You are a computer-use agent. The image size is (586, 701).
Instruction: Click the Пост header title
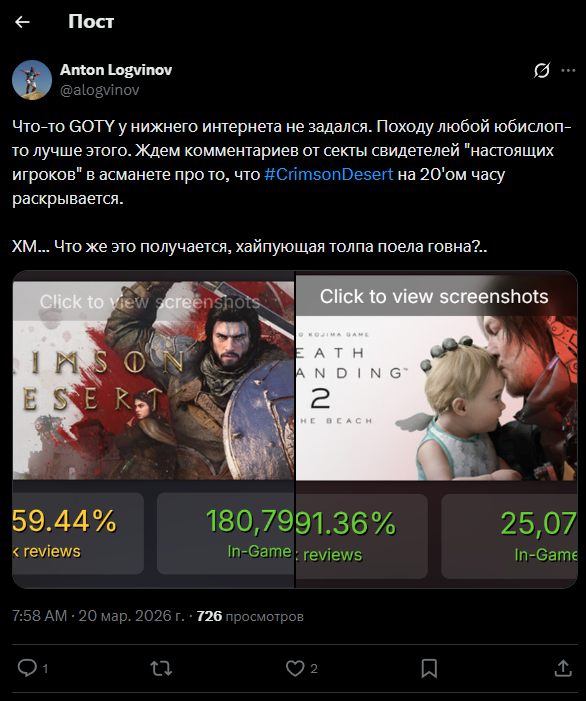coord(91,21)
